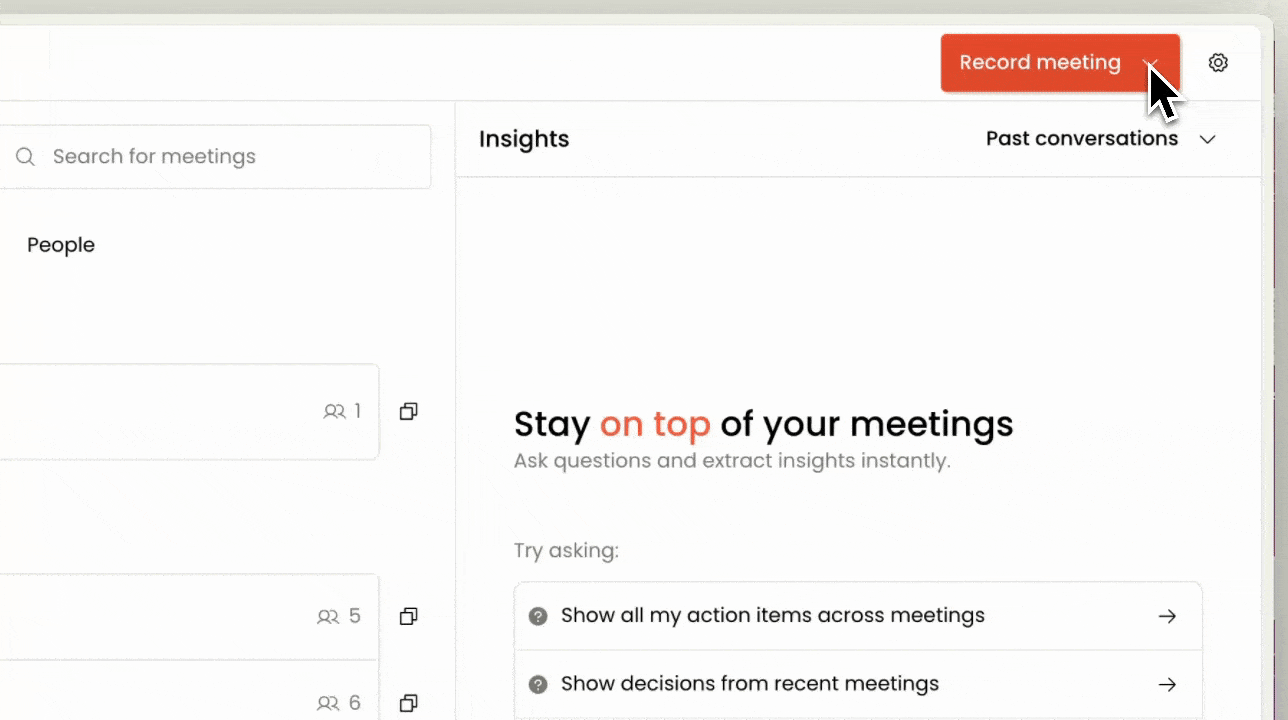Click the participants icon showing 6
The image size is (1288, 720).
[328, 704]
